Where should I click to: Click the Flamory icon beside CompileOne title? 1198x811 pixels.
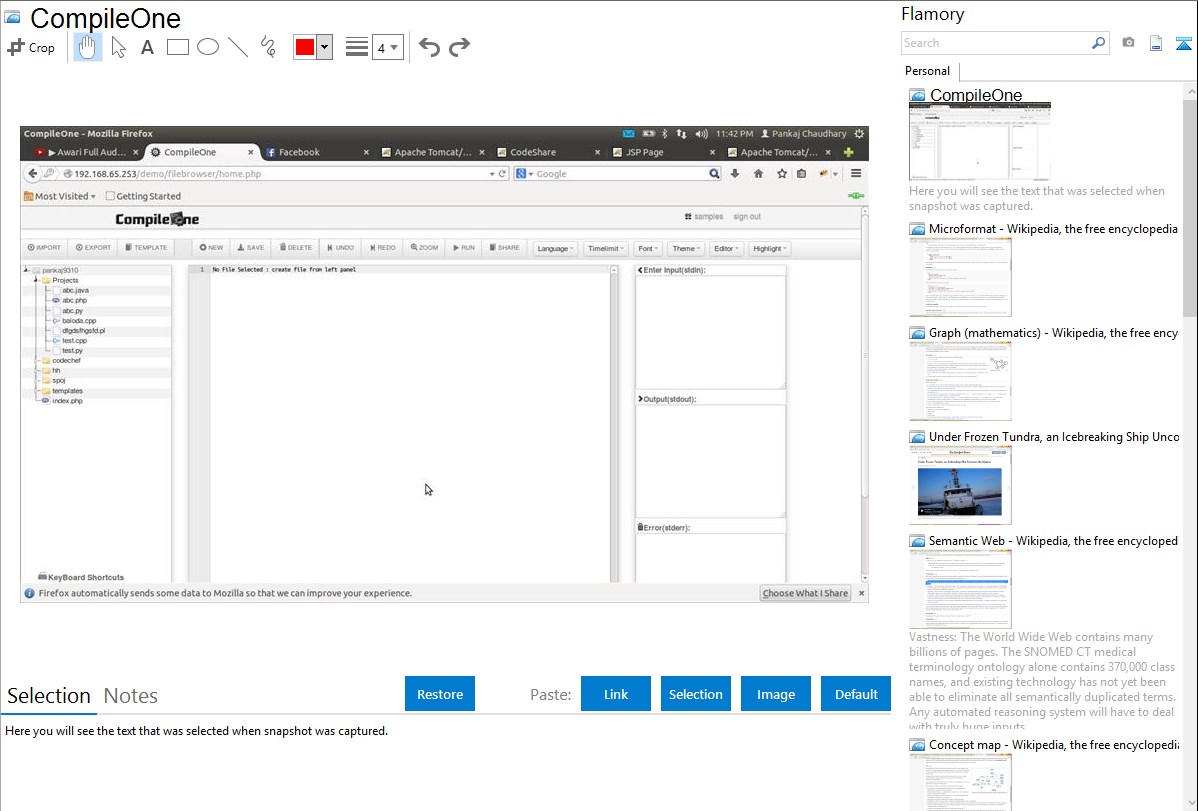pyautogui.click(x=12, y=17)
